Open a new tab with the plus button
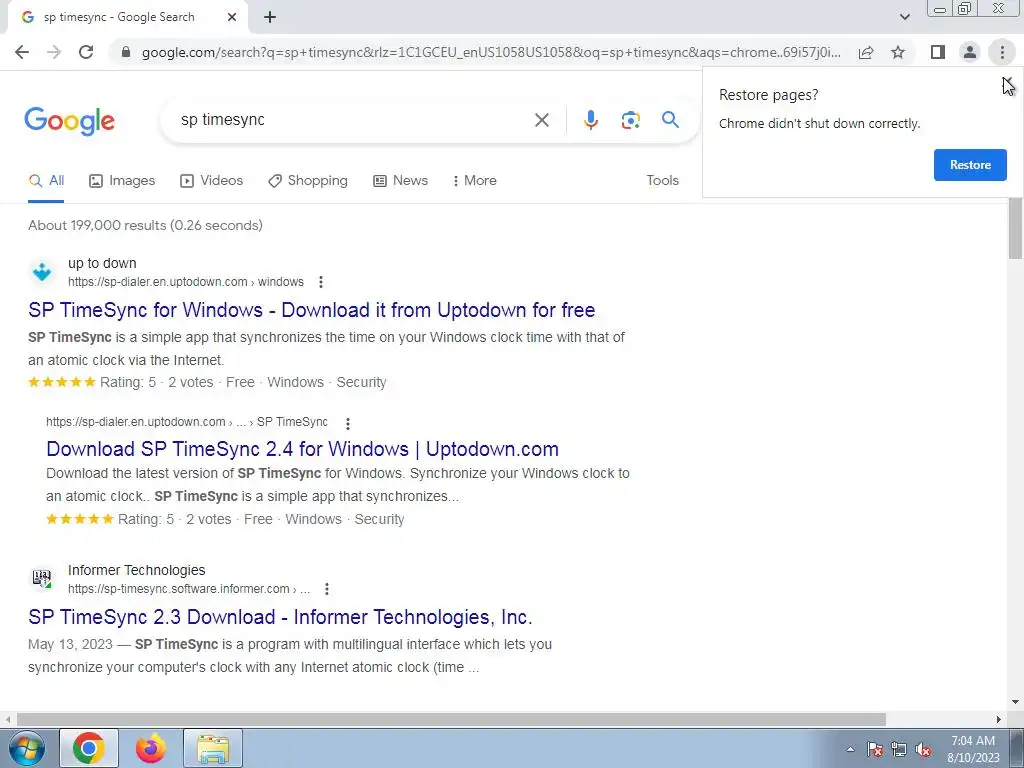 tap(270, 18)
